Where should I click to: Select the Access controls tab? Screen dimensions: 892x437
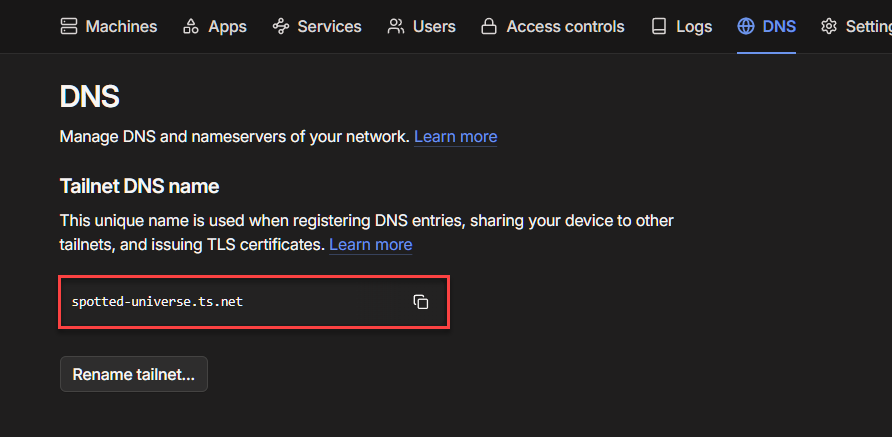pyautogui.click(x=565, y=27)
